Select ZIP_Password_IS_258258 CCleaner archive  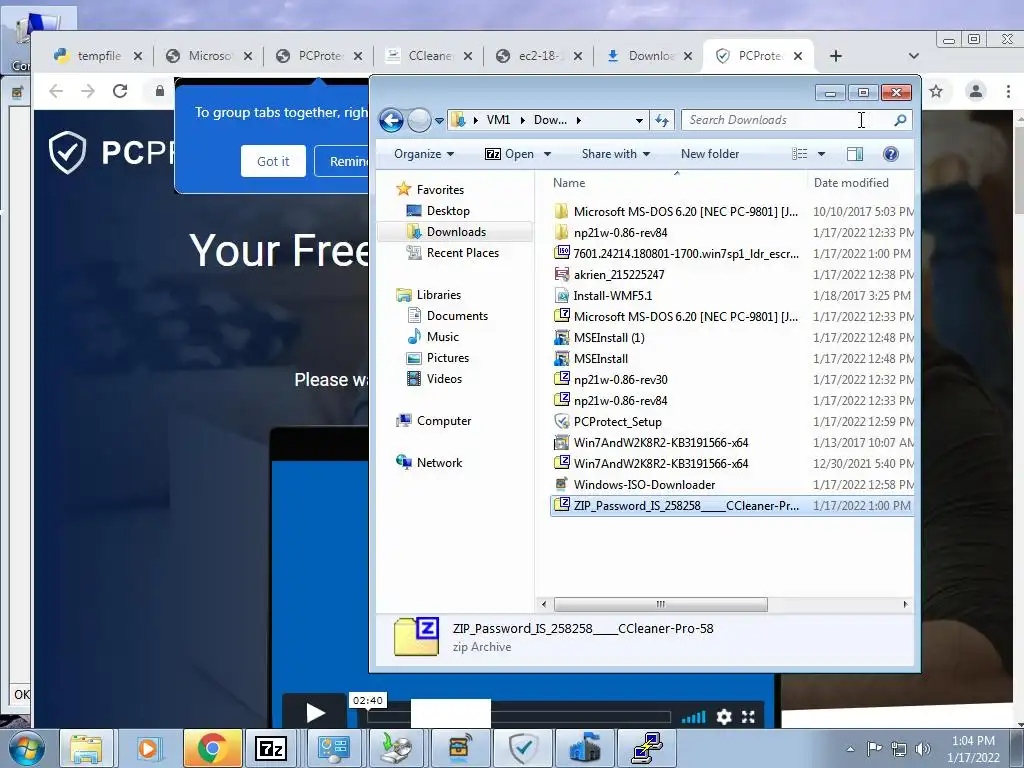tap(731, 505)
